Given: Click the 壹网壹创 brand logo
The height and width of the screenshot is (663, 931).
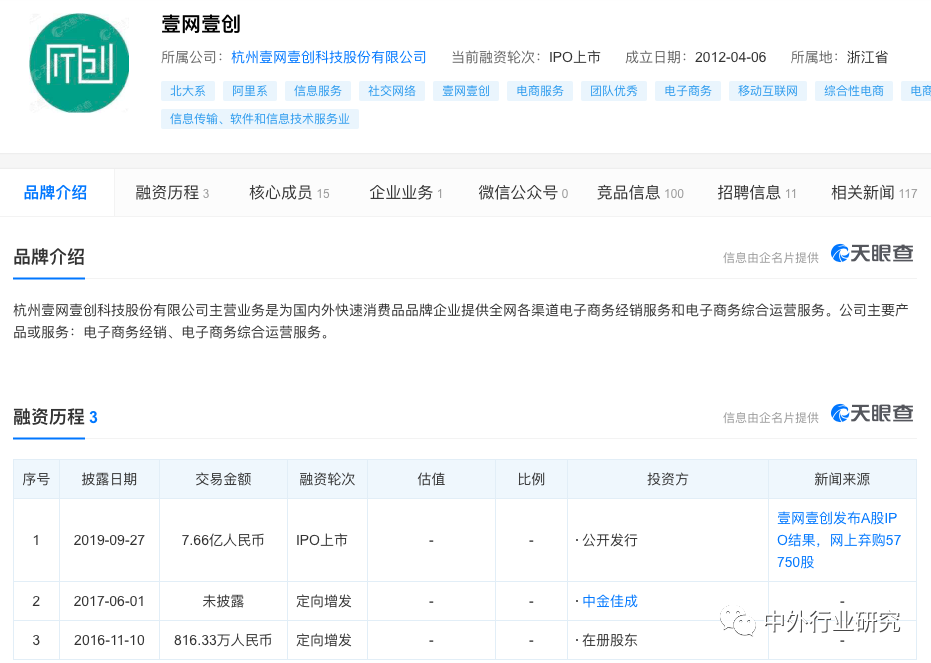Looking at the screenshot, I should tap(80, 62).
